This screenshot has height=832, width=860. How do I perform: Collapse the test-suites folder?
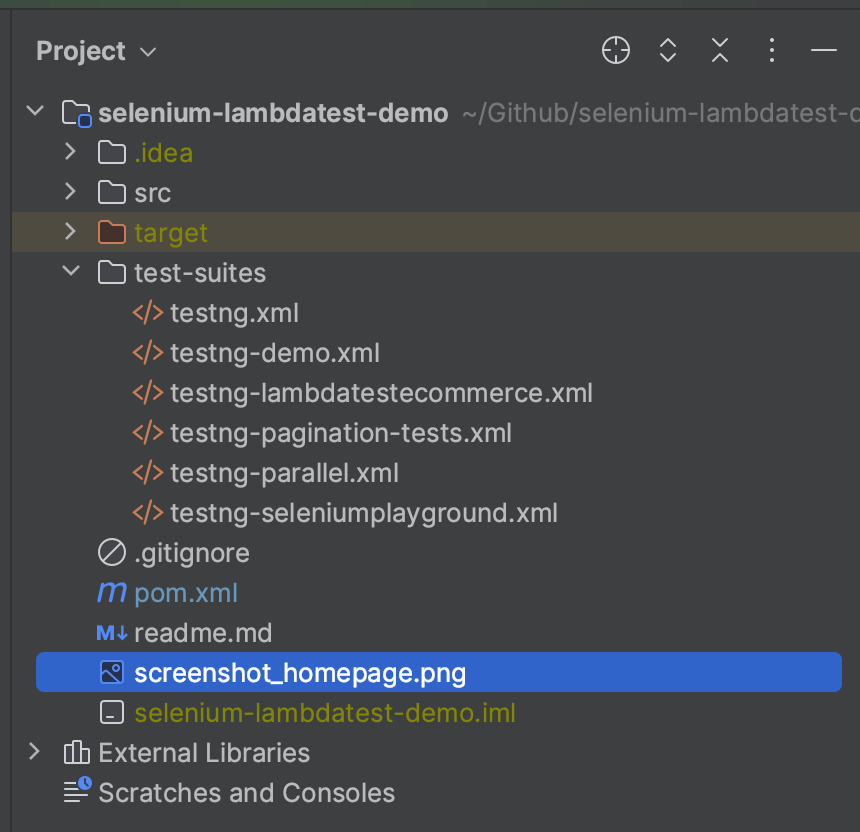(68, 272)
